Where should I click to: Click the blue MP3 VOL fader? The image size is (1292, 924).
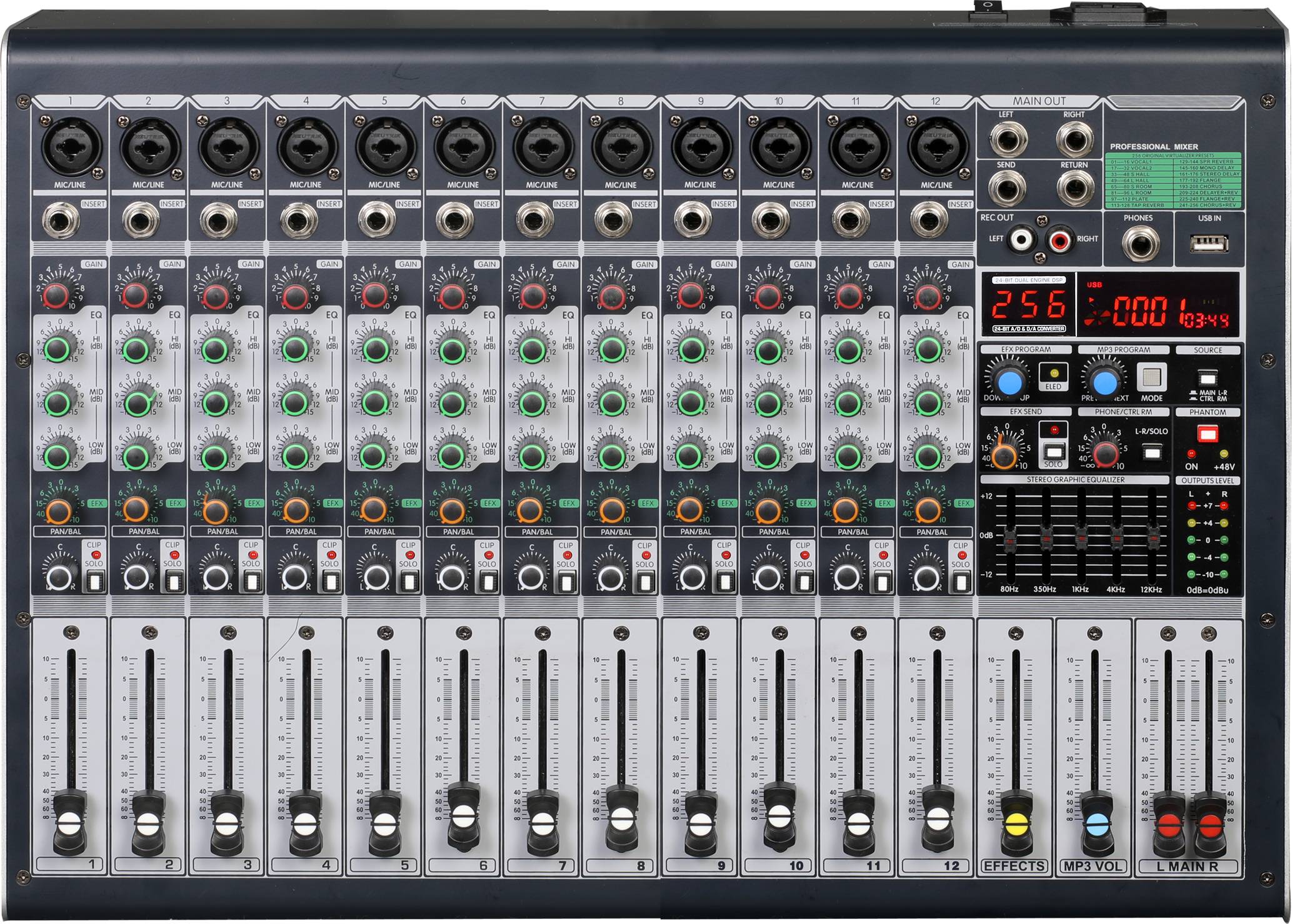click(x=1097, y=823)
